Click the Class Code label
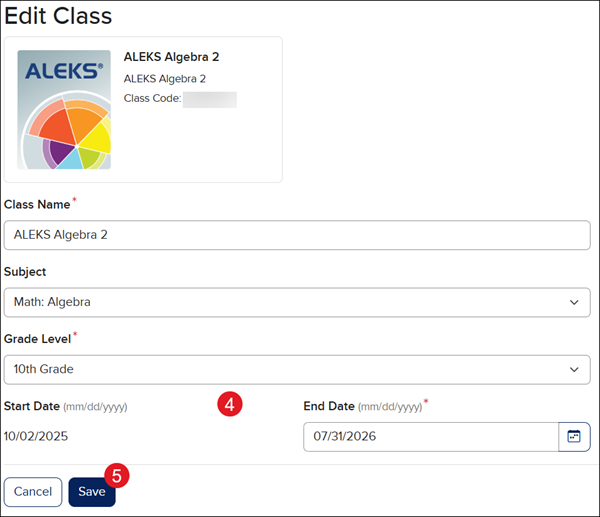600x517 pixels. [x=152, y=99]
